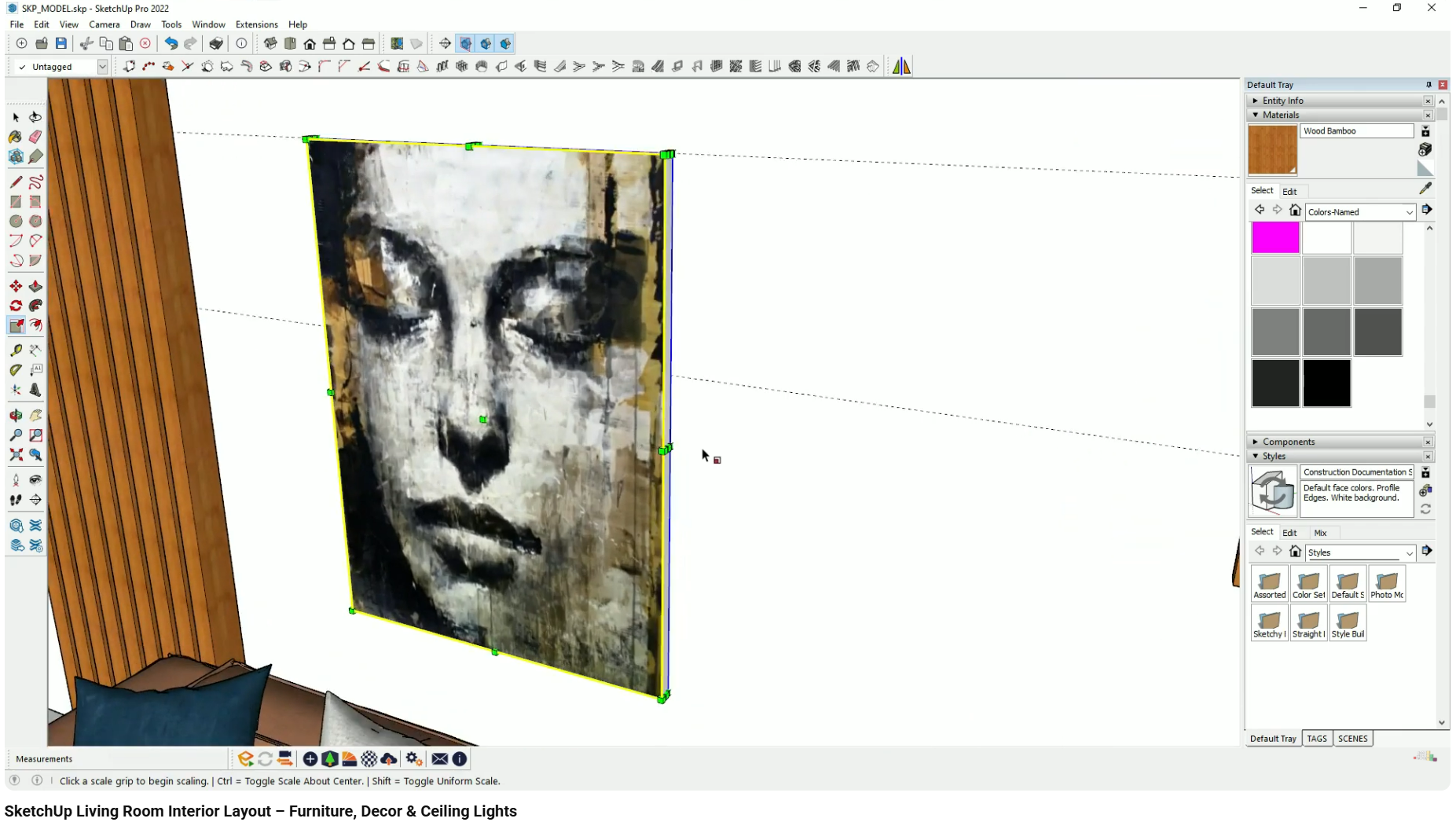Toggle the Untagged layer visibility checkmark
The height and width of the screenshot is (822, 1456).
click(24, 67)
